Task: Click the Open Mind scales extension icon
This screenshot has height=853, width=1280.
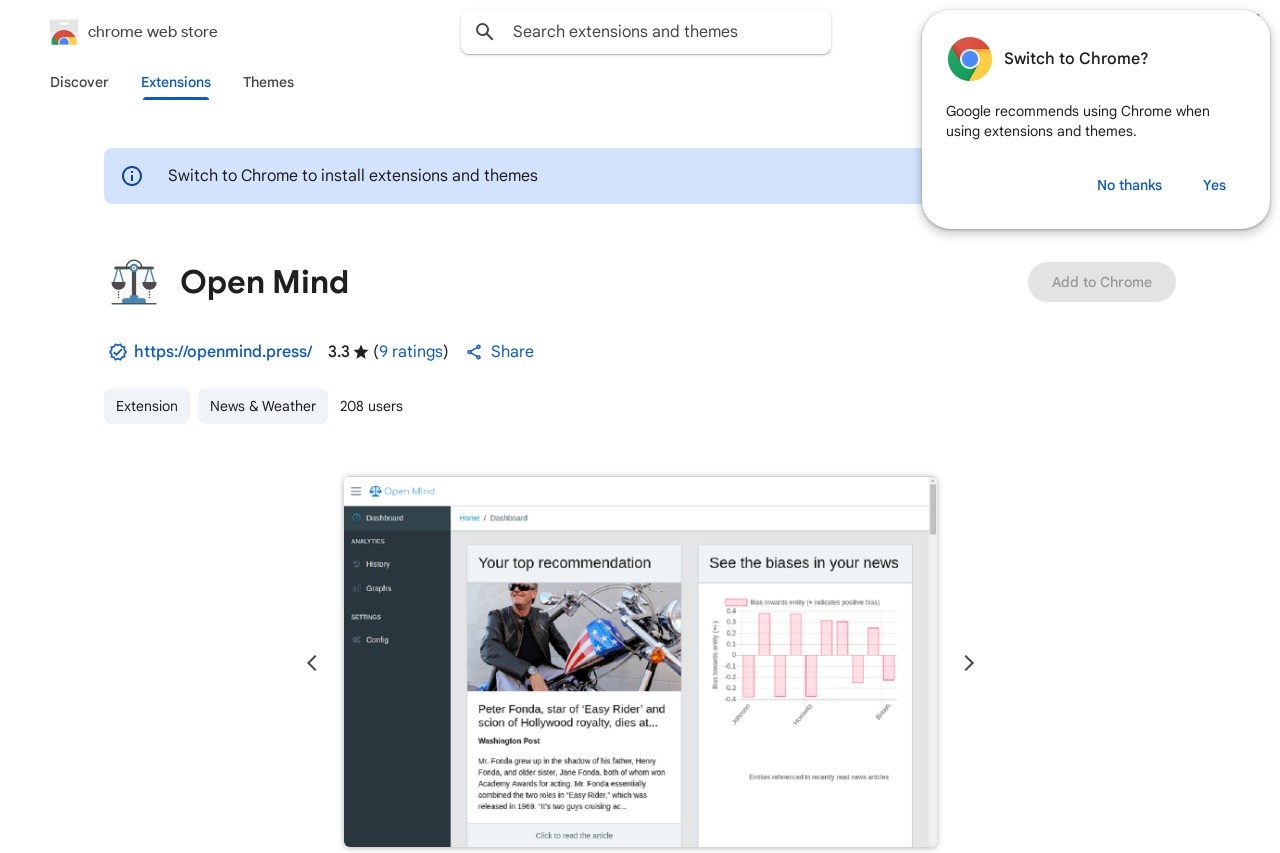Action: pos(134,282)
